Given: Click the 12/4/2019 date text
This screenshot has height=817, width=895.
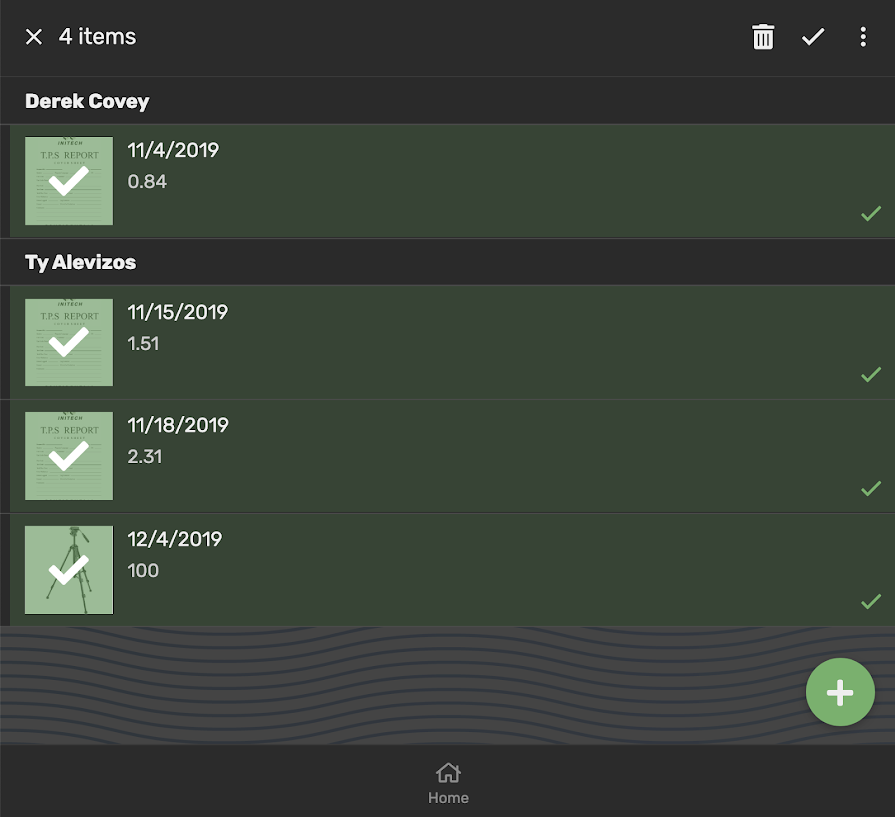Looking at the screenshot, I should click(175, 540).
